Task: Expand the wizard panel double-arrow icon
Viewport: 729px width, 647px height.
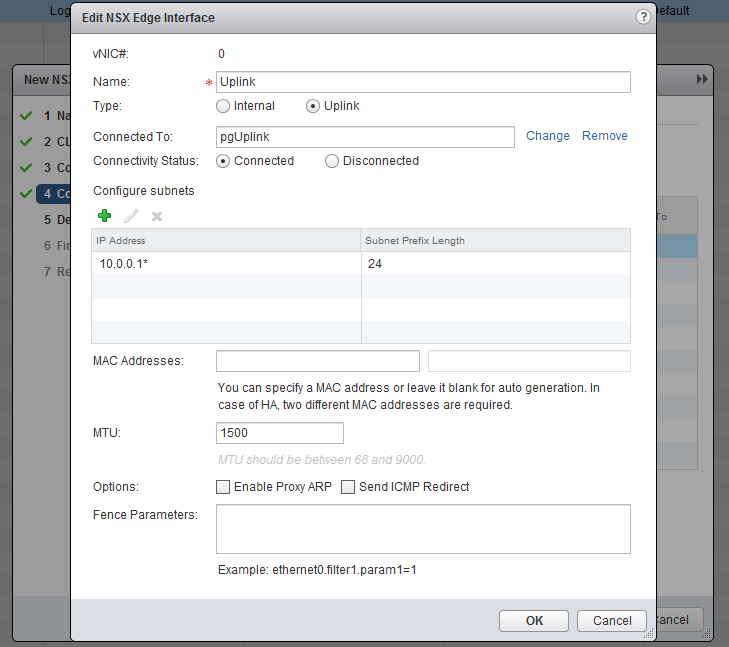Action: [x=702, y=79]
